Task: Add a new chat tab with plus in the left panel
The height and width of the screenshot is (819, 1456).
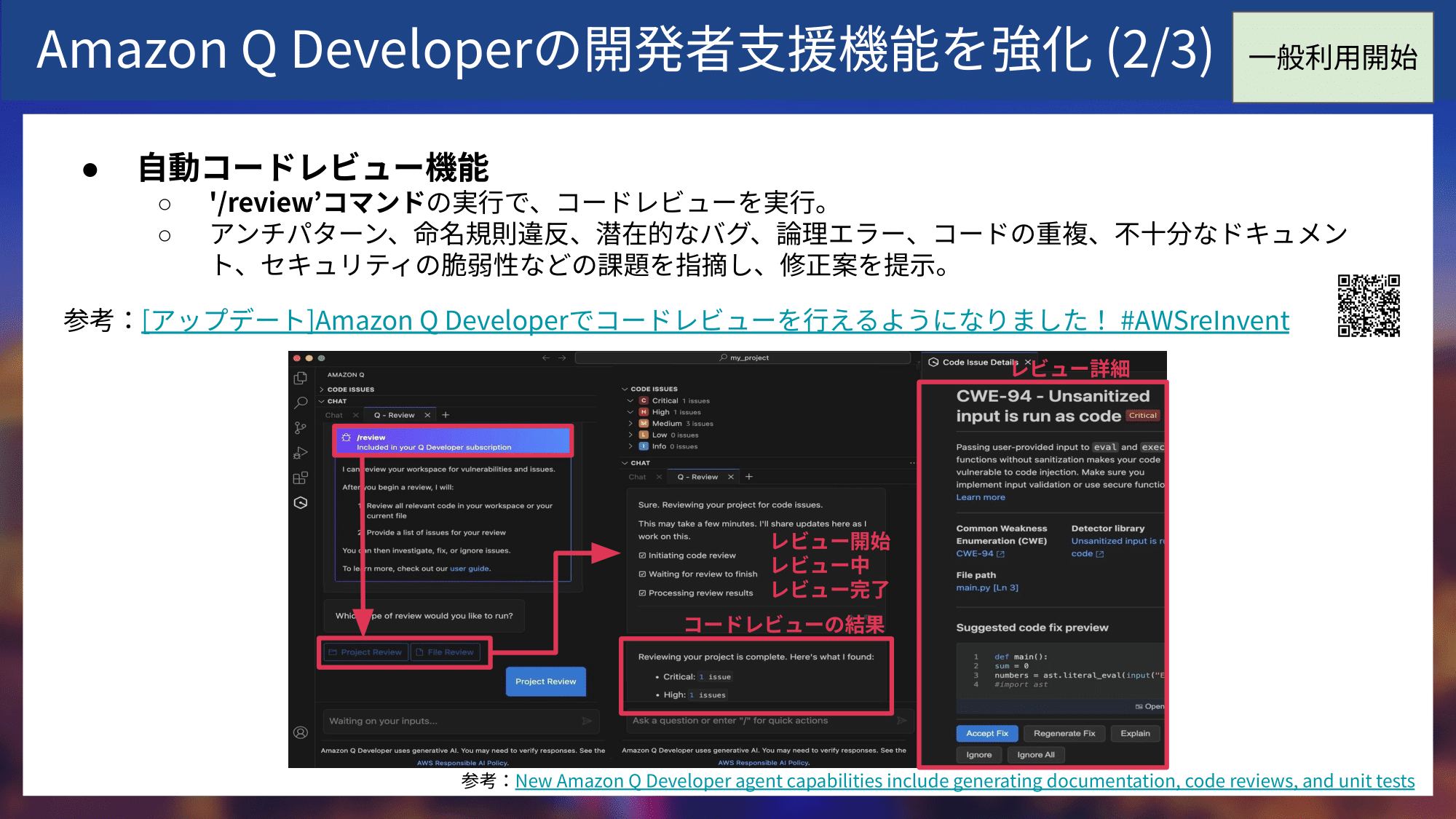Action: click(446, 415)
